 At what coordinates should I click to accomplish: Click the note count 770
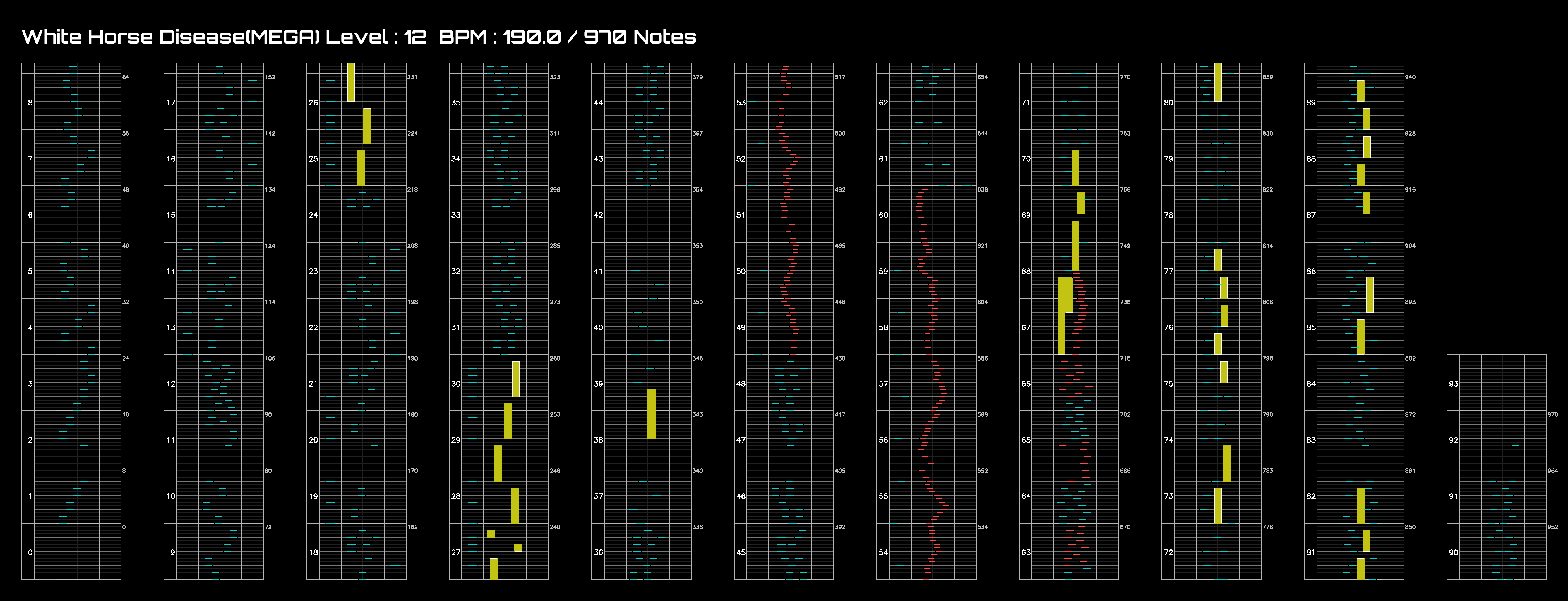[x=1125, y=77]
